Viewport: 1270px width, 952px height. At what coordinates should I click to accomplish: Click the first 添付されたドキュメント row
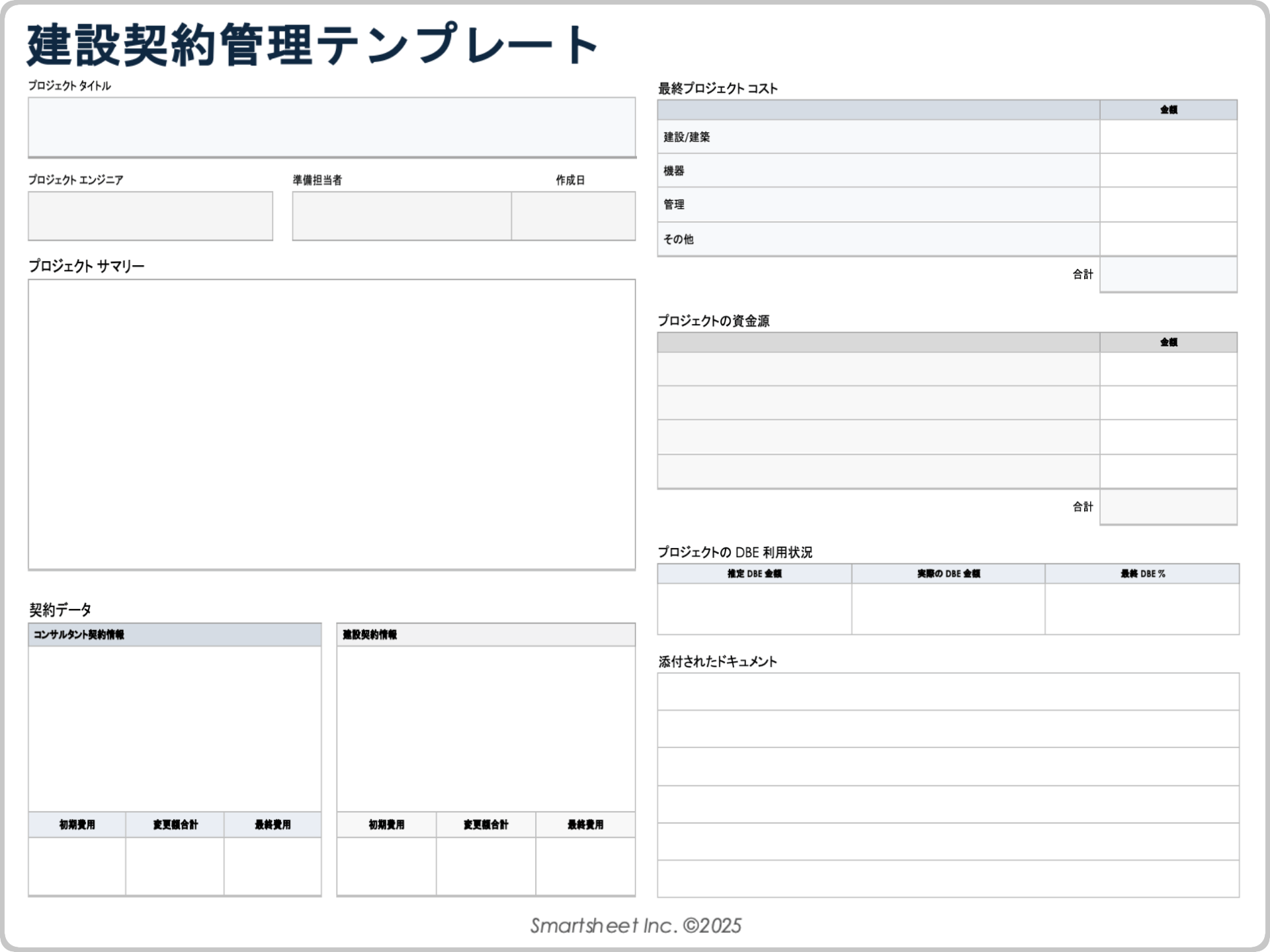pyautogui.click(x=948, y=692)
